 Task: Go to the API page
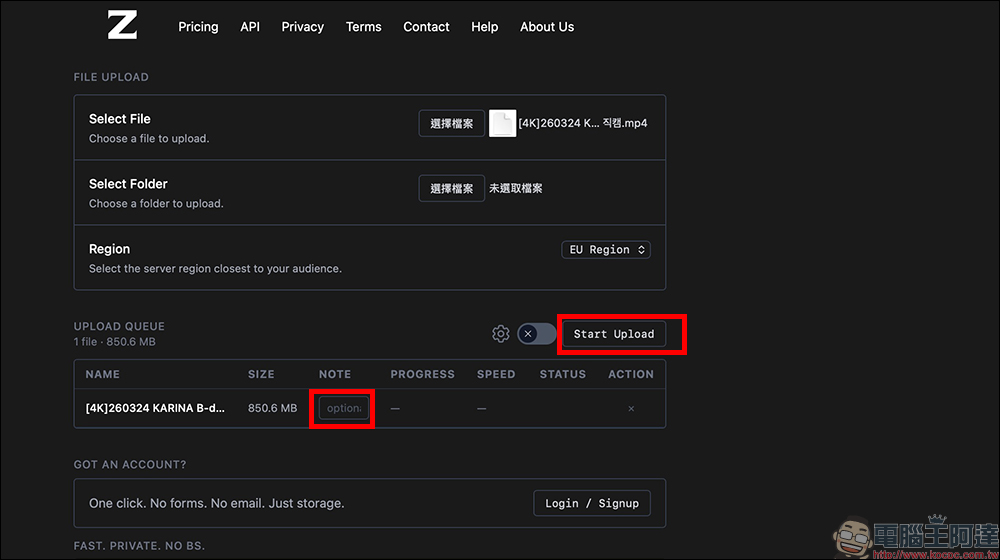pyautogui.click(x=250, y=27)
